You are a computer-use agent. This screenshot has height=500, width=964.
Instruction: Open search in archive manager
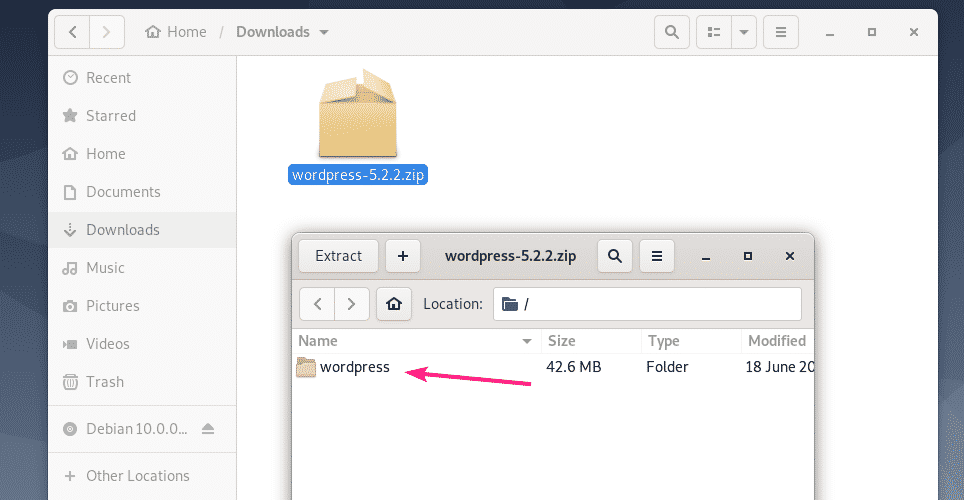pyautogui.click(x=615, y=256)
